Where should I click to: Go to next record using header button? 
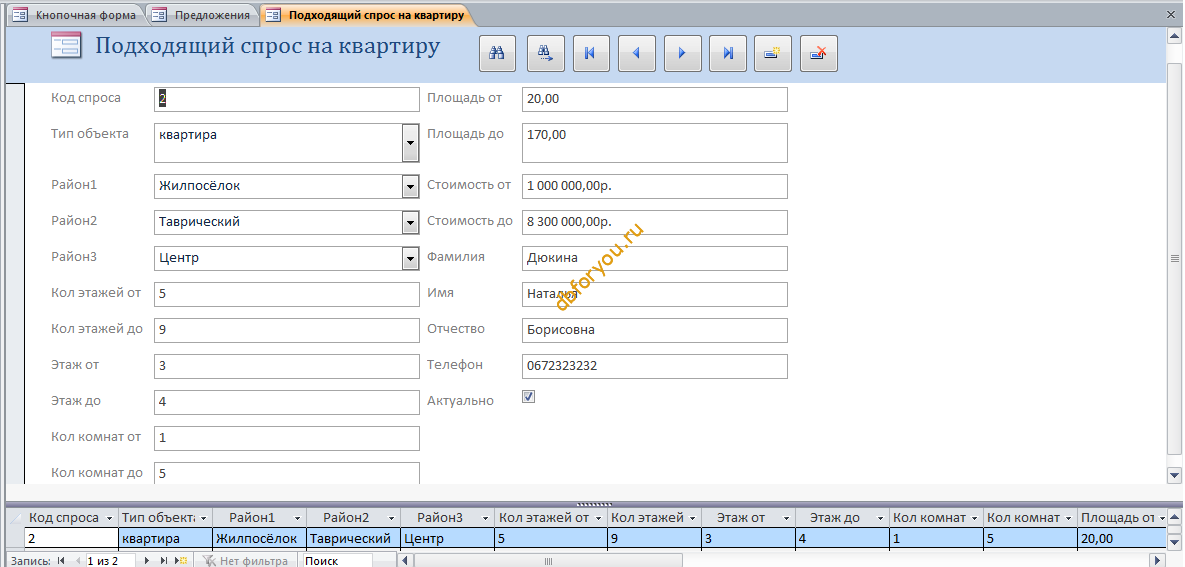[682, 53]
